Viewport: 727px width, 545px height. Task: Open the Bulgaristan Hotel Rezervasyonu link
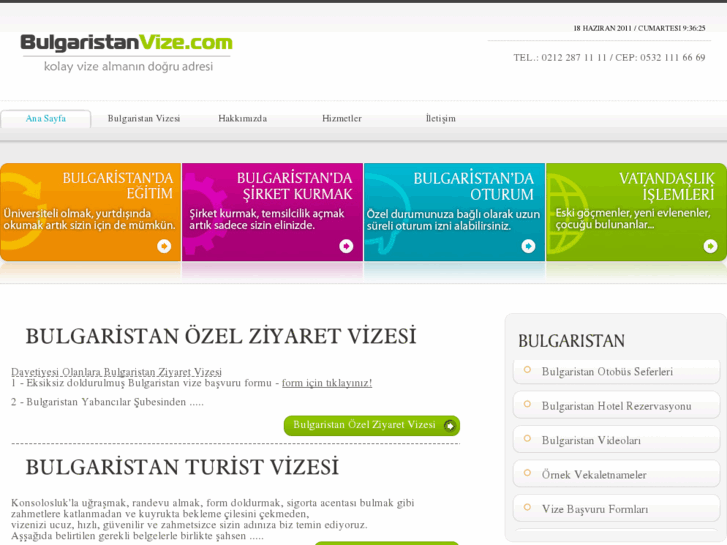pos(616,406)
